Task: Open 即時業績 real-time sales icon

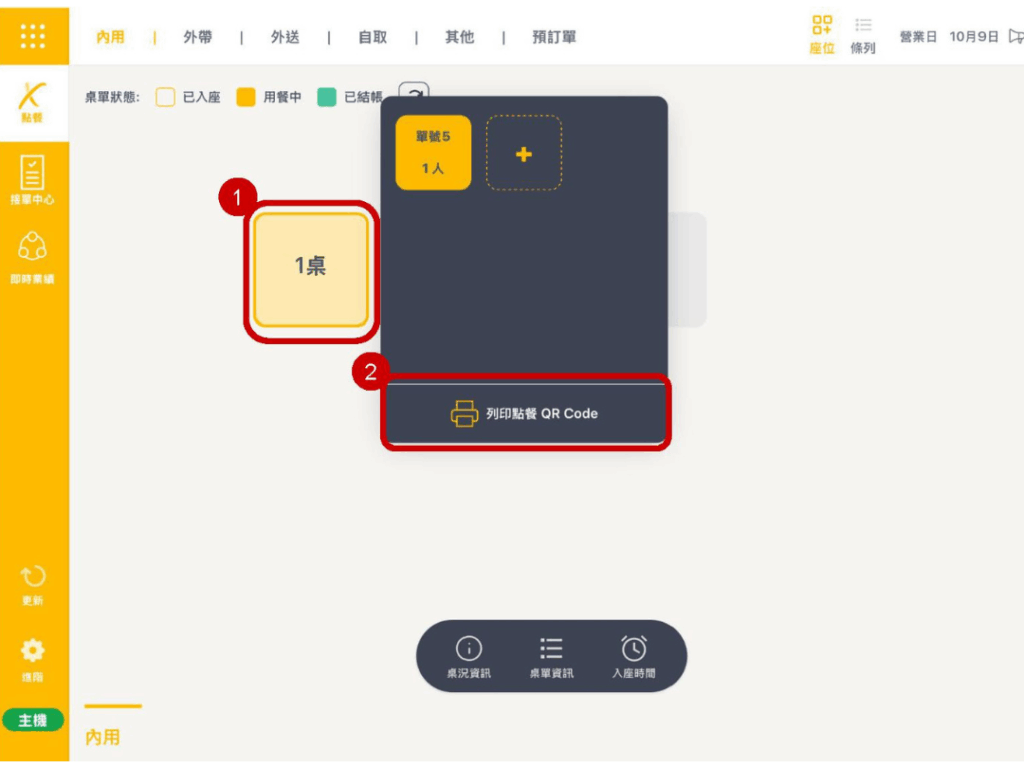Action: [x=32, y=258]
